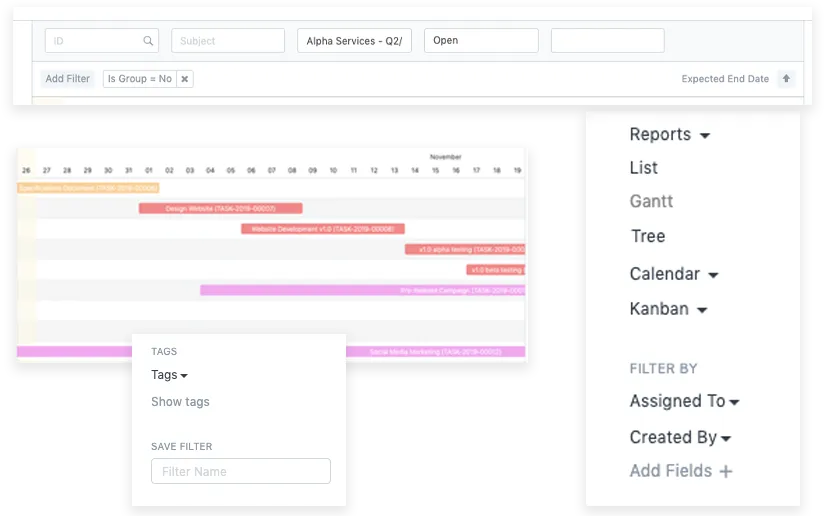Open the Tags dropdown
The image size is (826, 516).
(x=170, y=375)
